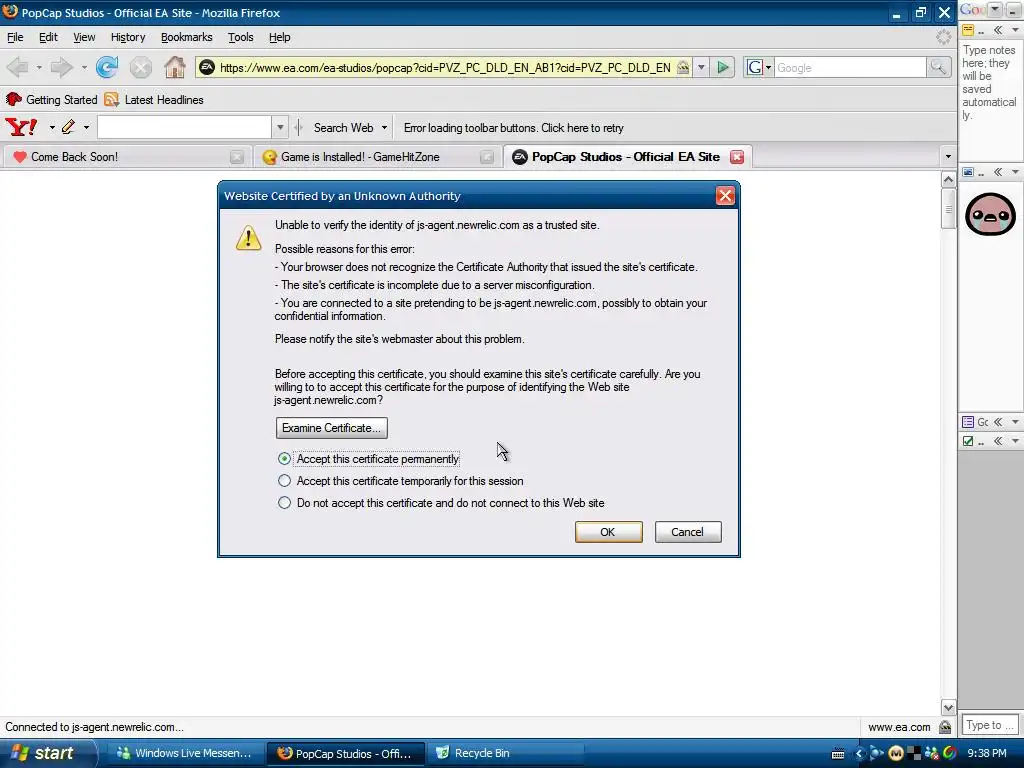Select Accept this certificate permanently
1024x768 pixels.
[x=284, y=458]
